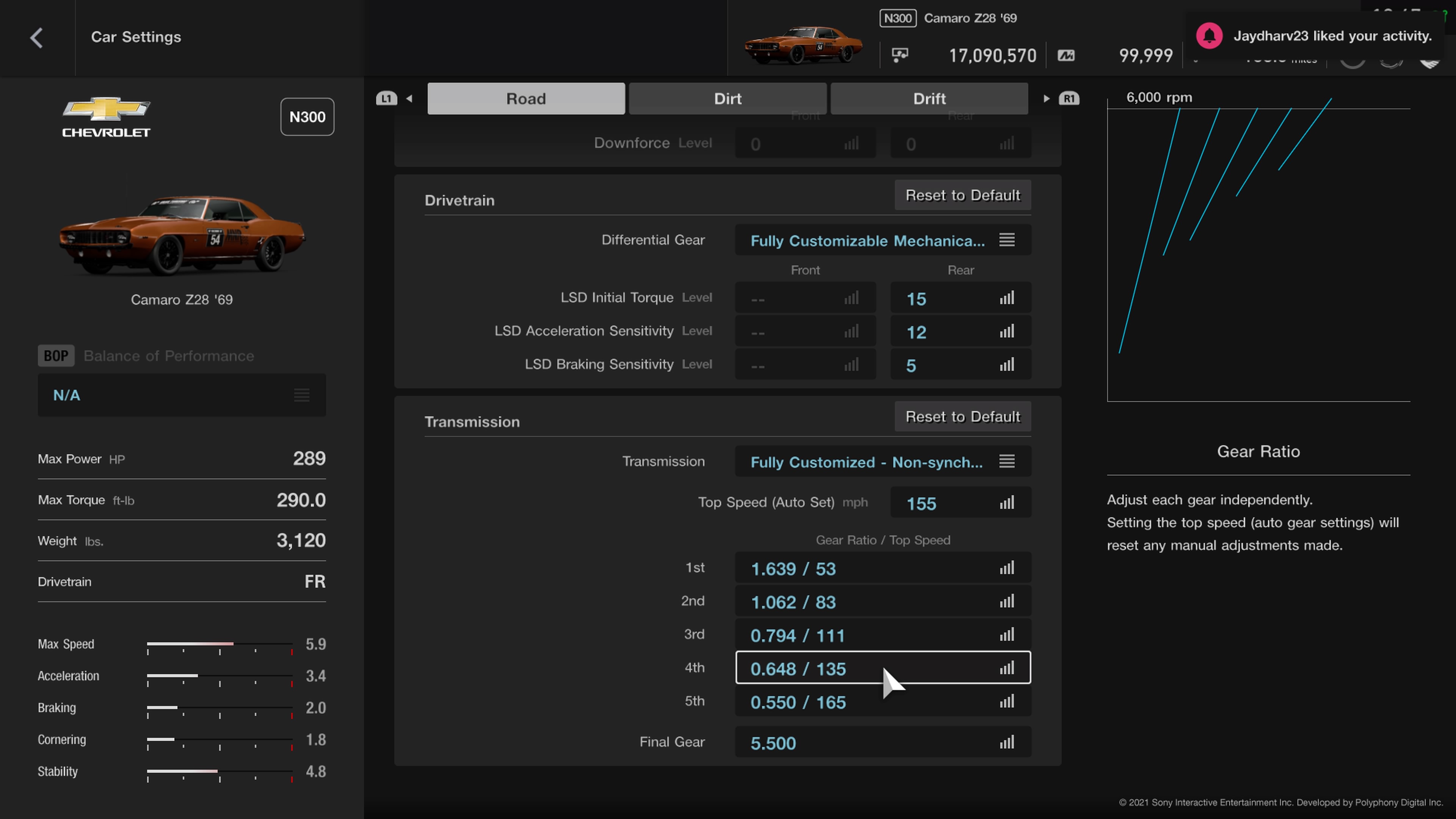Select Top Speed Auto Set value 155

[x=960, y=502]
